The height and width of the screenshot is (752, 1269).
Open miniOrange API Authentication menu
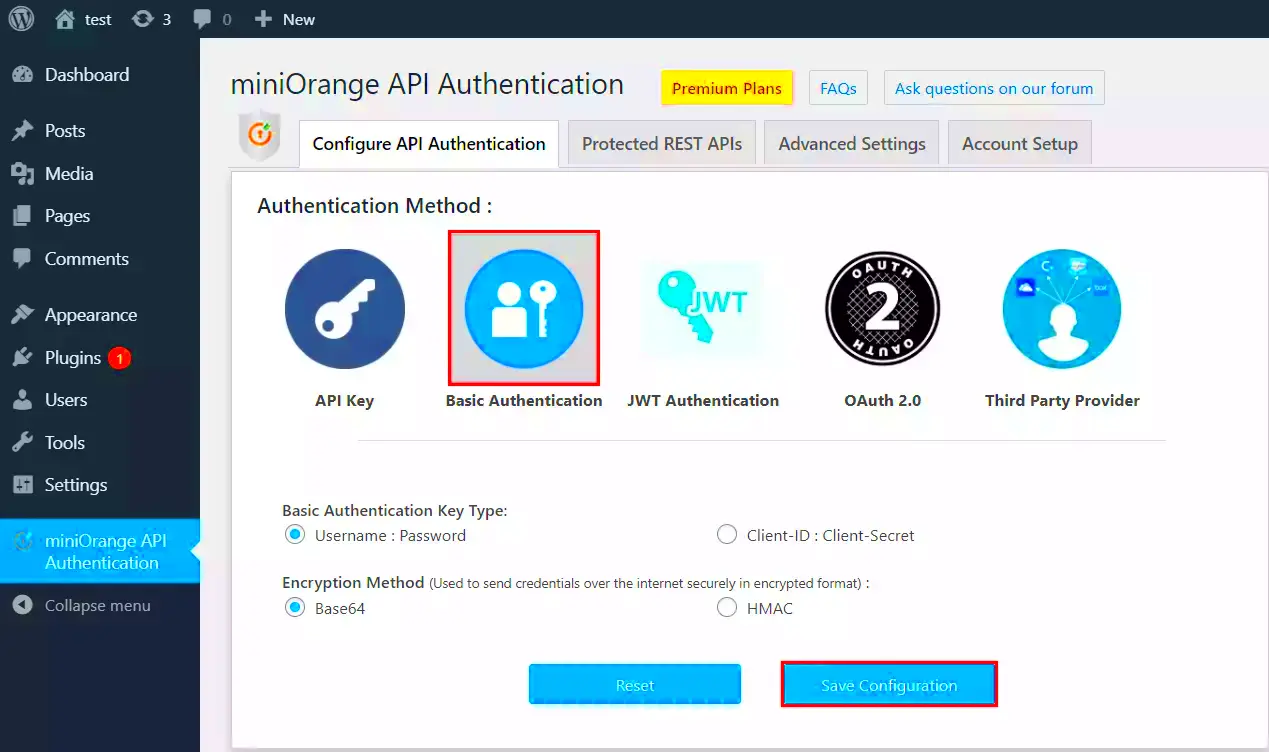pyautogui.click(x=100, y=551)
